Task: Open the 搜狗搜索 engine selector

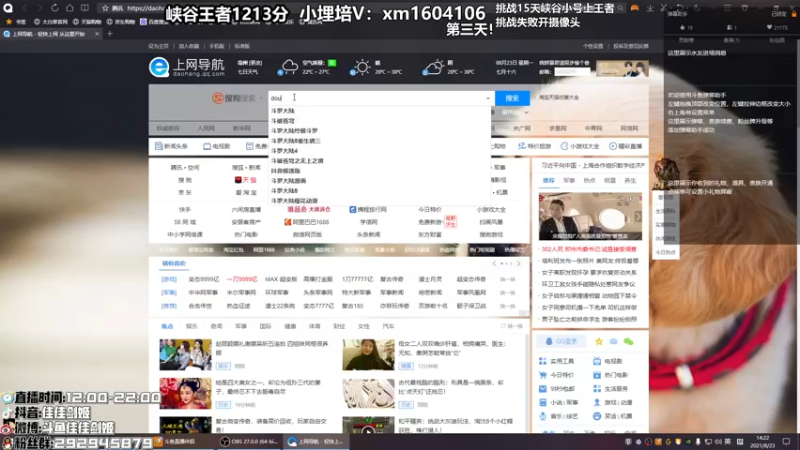Action: tap(237, 98)
